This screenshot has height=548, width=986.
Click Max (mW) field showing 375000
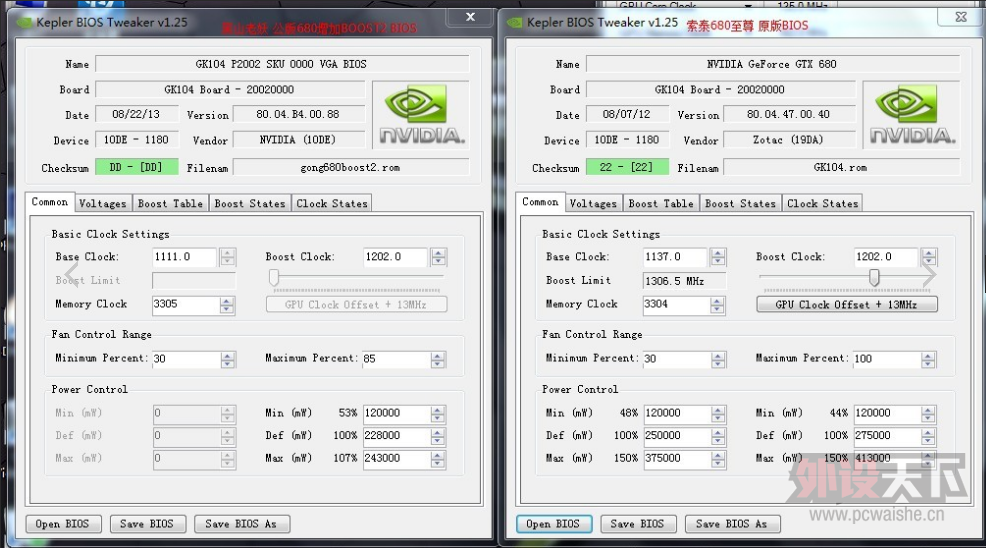tap(677, 459)
